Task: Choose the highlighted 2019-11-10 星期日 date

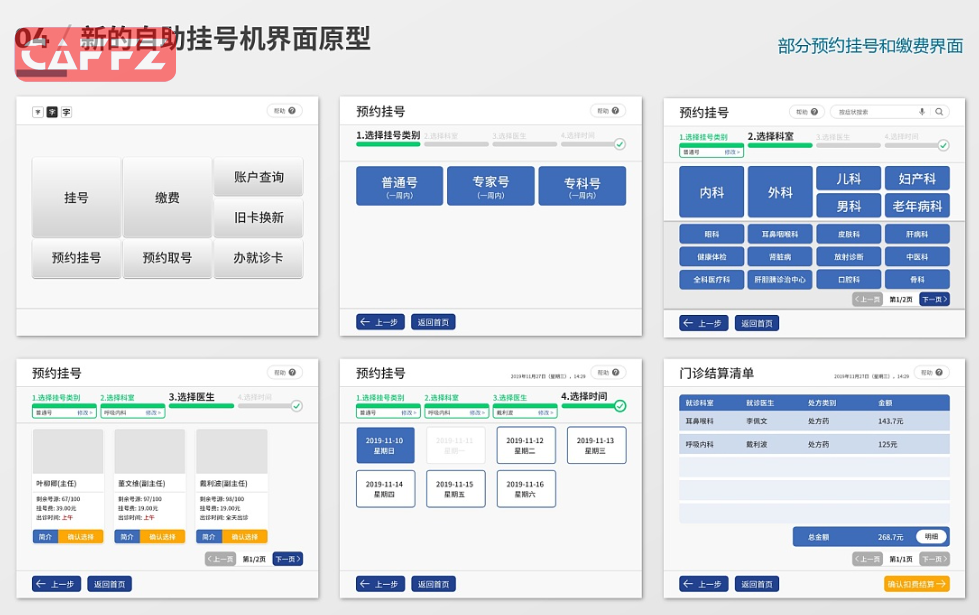Action: tap(385, 445)
